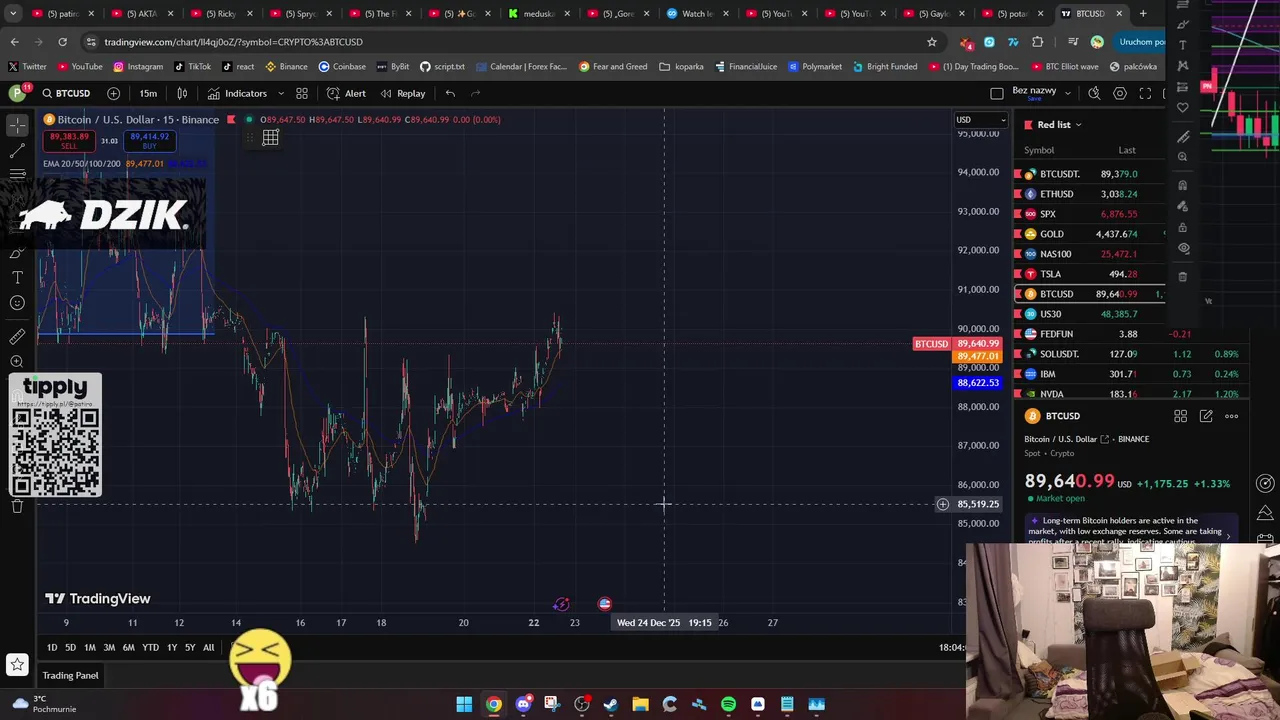Toggle magnet mode in right toolbar
This screenshot has width=1280, height=720.
coord(1183,185)
